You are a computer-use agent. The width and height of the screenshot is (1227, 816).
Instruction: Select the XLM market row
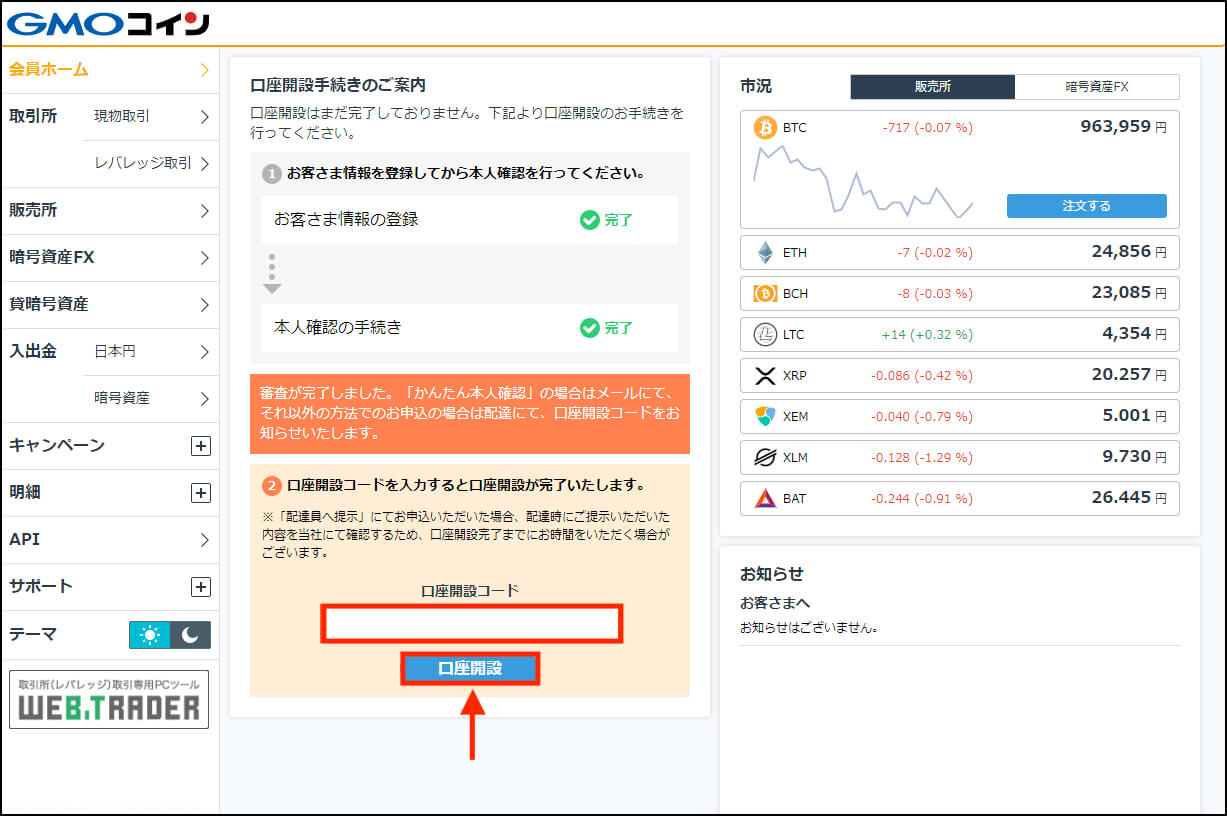point(959,457)
